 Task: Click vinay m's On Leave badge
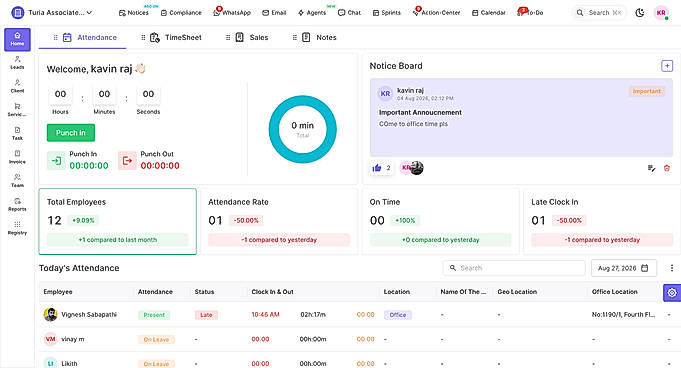[x=156, y=339]
